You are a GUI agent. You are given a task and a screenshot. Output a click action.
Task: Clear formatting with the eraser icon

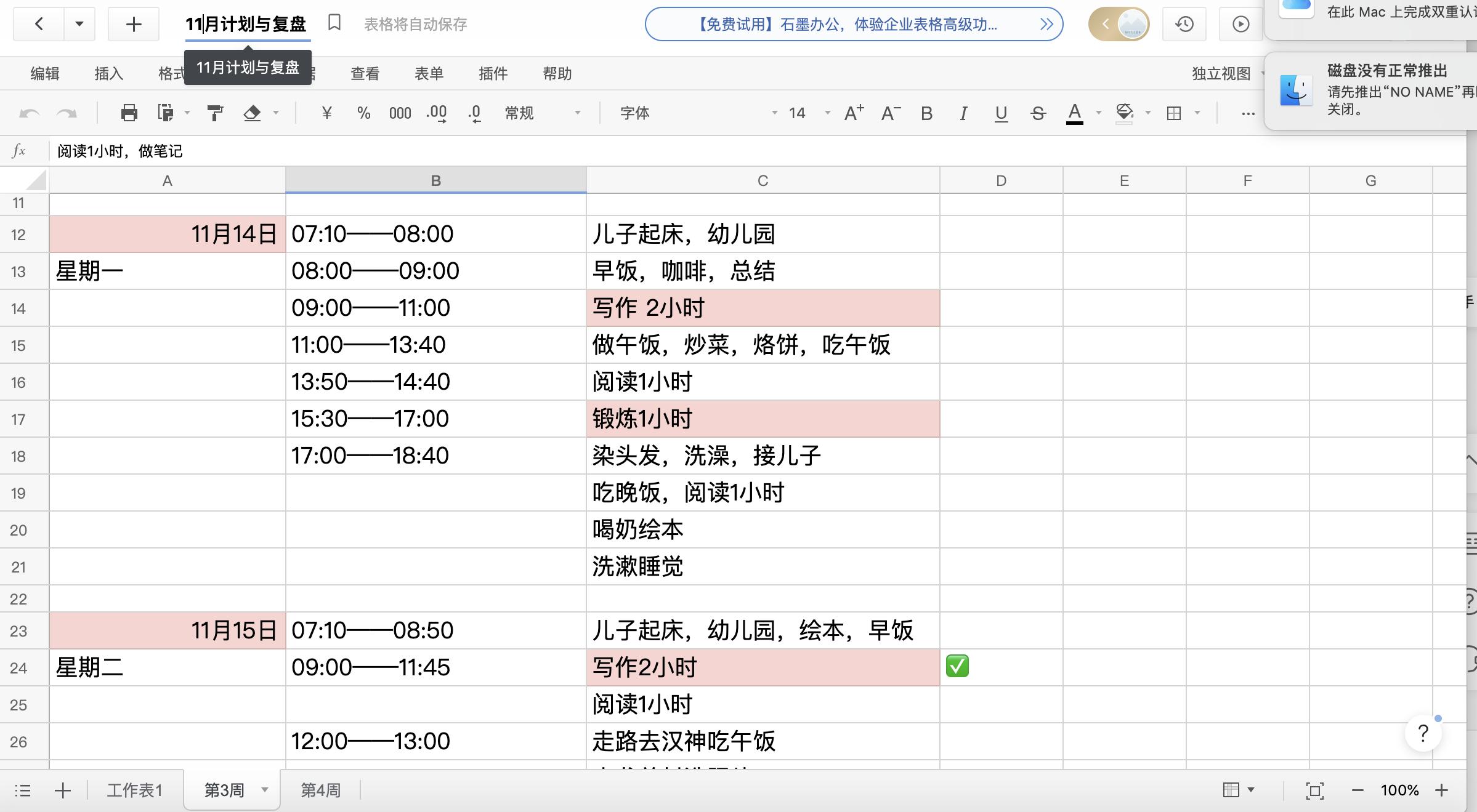252,113
